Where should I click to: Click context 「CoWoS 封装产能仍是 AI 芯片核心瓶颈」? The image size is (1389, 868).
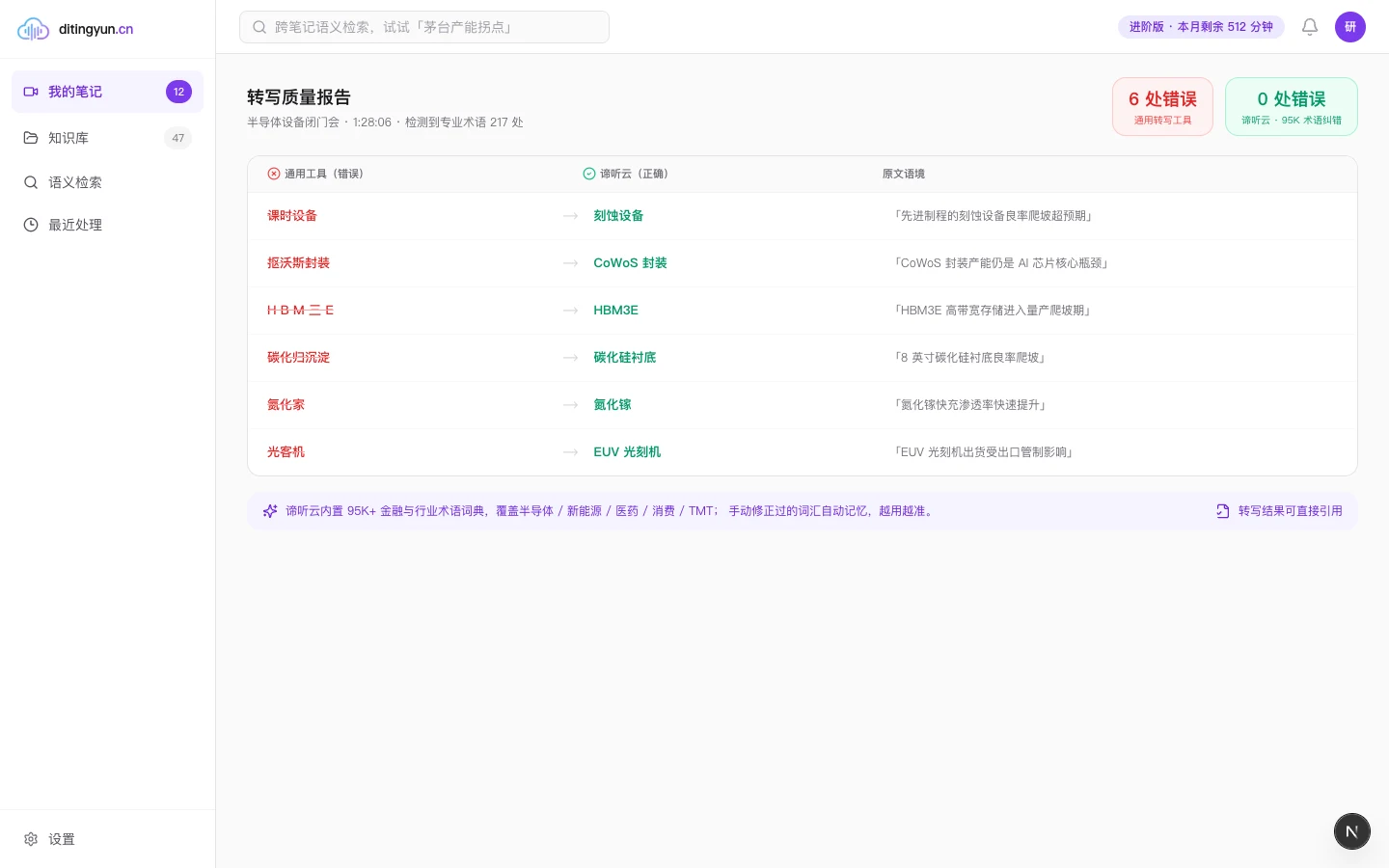[1001, 263]
